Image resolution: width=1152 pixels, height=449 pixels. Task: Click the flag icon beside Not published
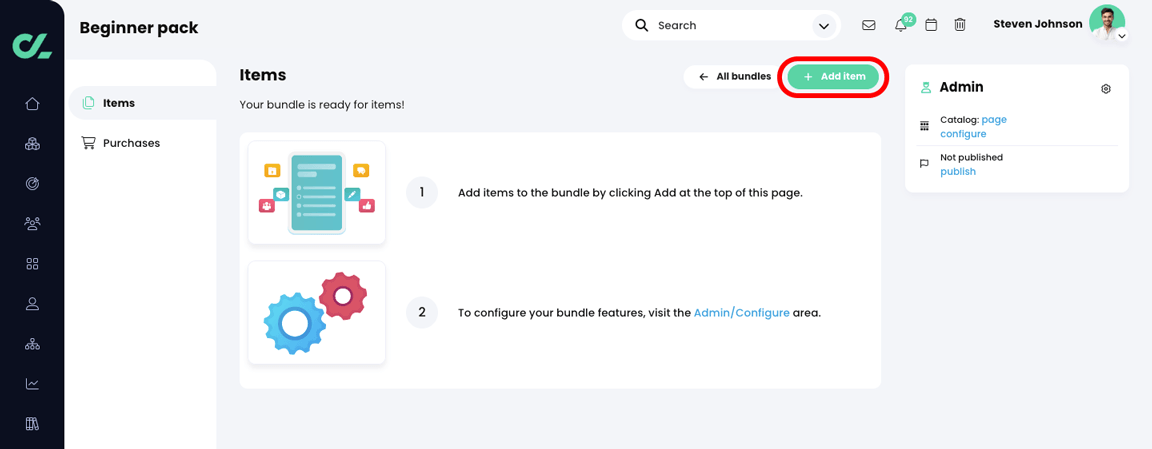click(924, 164)
